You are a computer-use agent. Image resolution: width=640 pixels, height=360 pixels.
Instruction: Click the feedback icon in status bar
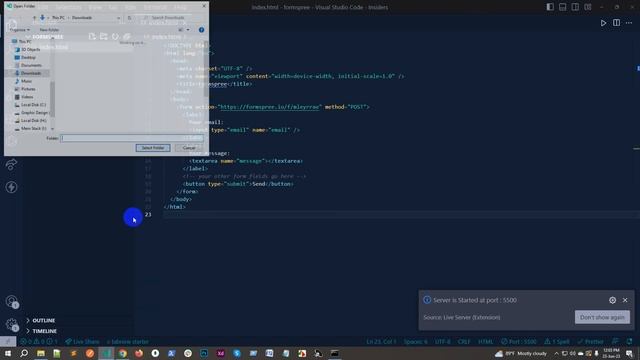pos(615,342)
